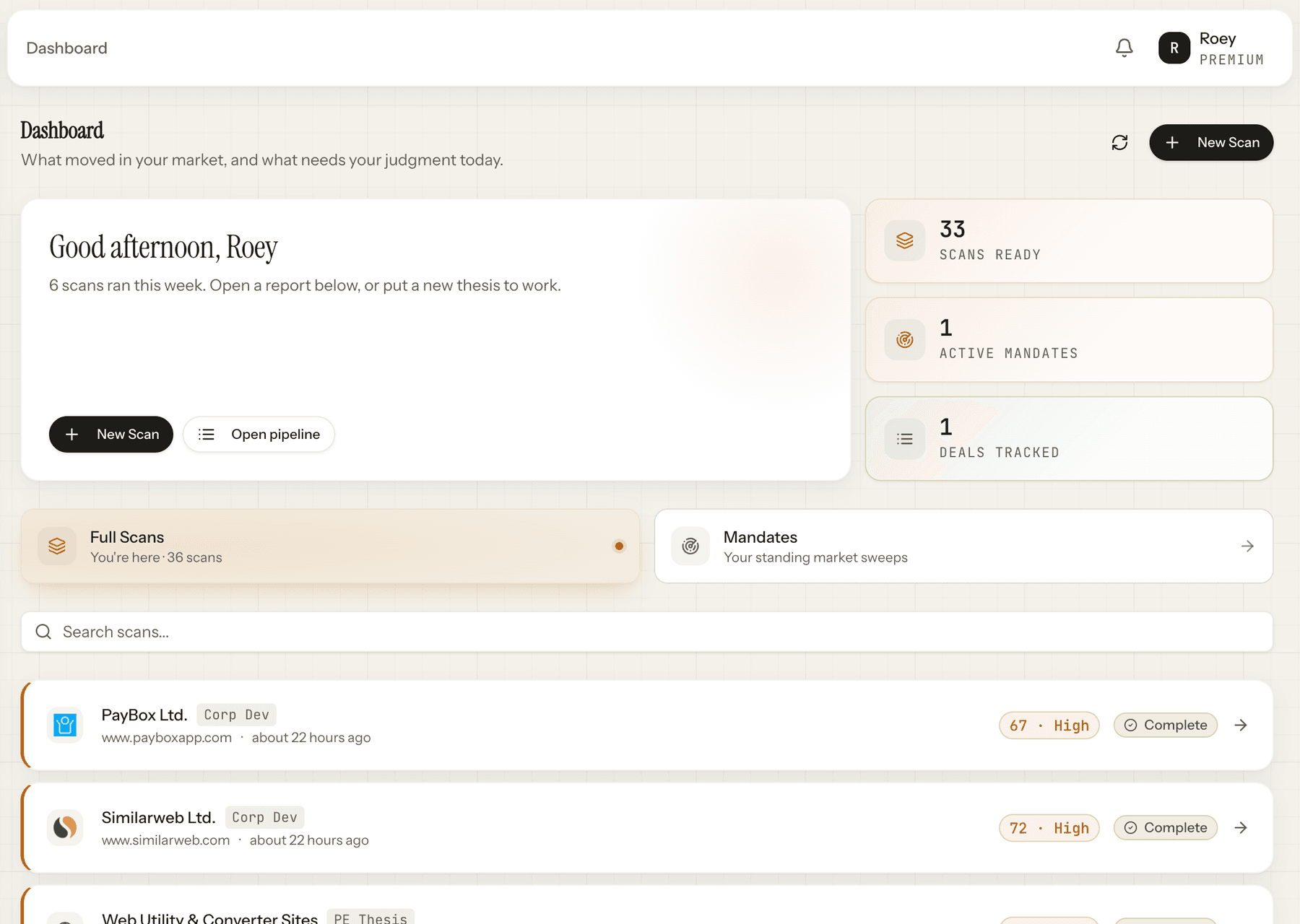Viewport: 1300px width, 924px height.
Task: Open the 33 Scans Ready card
Action: click(x=1069, y=240)
